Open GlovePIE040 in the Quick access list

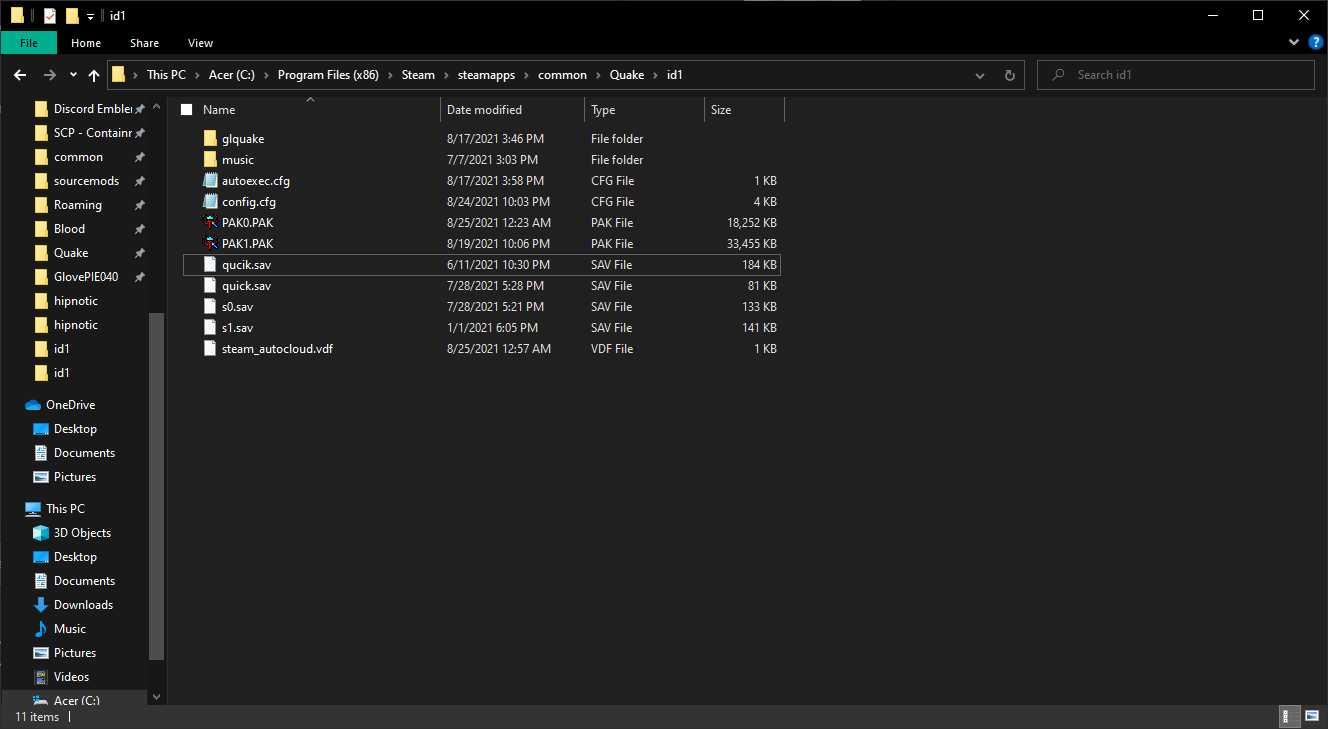(86, 277)
